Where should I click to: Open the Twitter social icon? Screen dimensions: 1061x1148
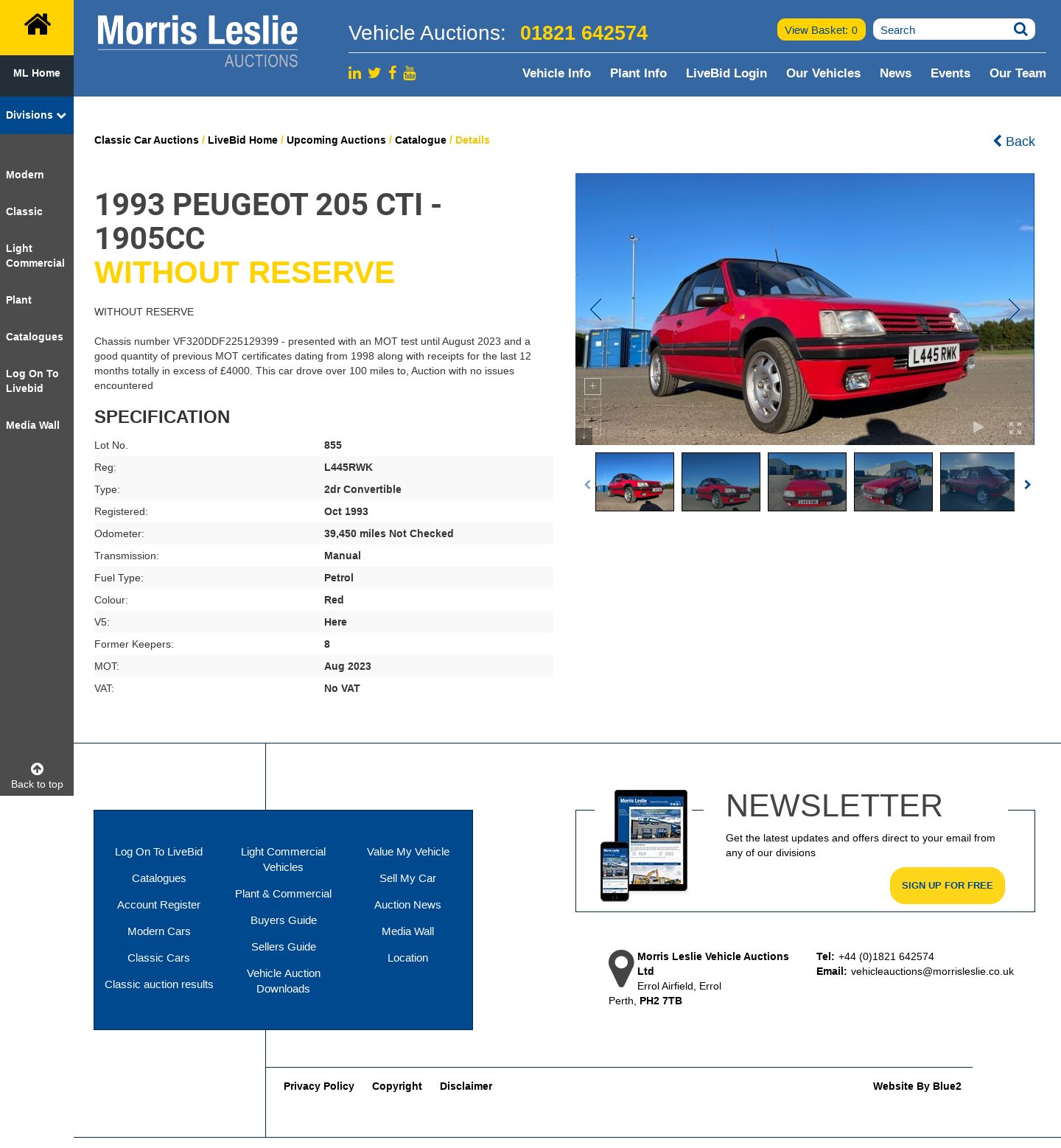pos(374,73)
